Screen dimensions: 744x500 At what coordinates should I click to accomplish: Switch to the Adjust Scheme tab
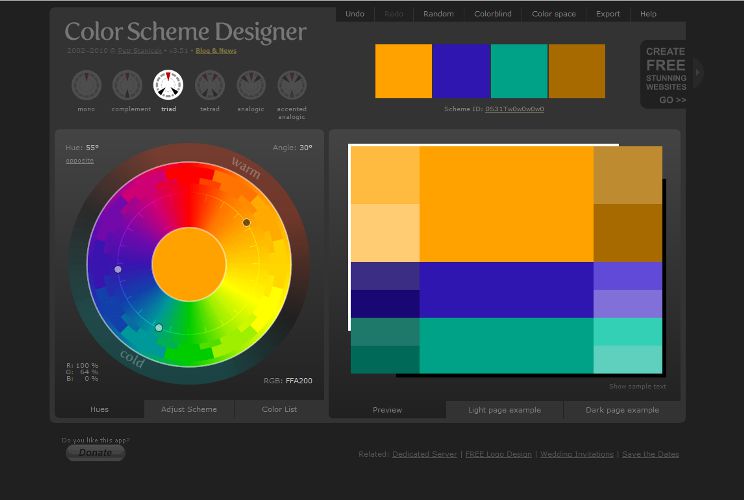189,409
